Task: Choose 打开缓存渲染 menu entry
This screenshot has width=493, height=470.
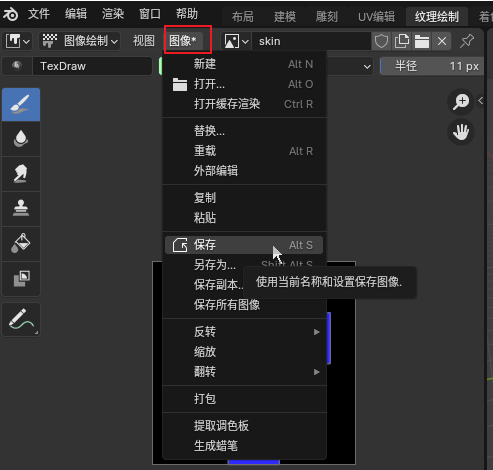Action: (x=244, y=104)
